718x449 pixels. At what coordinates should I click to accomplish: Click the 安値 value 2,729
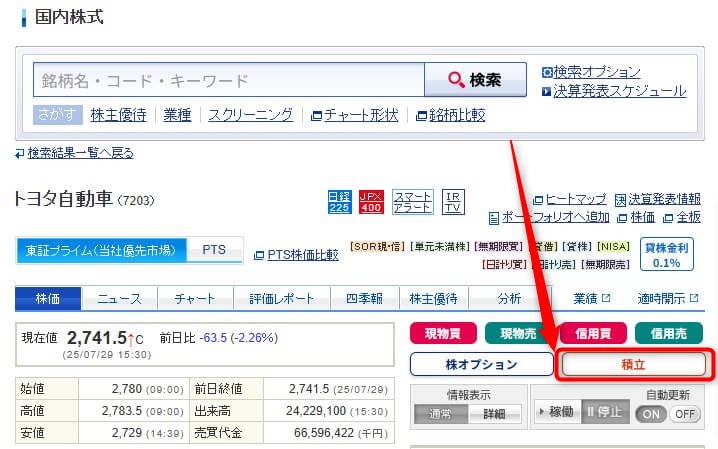tap(127, 433)
